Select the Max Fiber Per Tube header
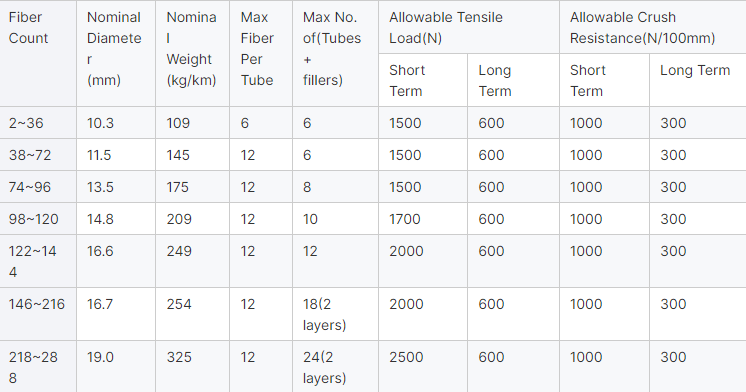This screenshot has width=746, height=392. 261,53
